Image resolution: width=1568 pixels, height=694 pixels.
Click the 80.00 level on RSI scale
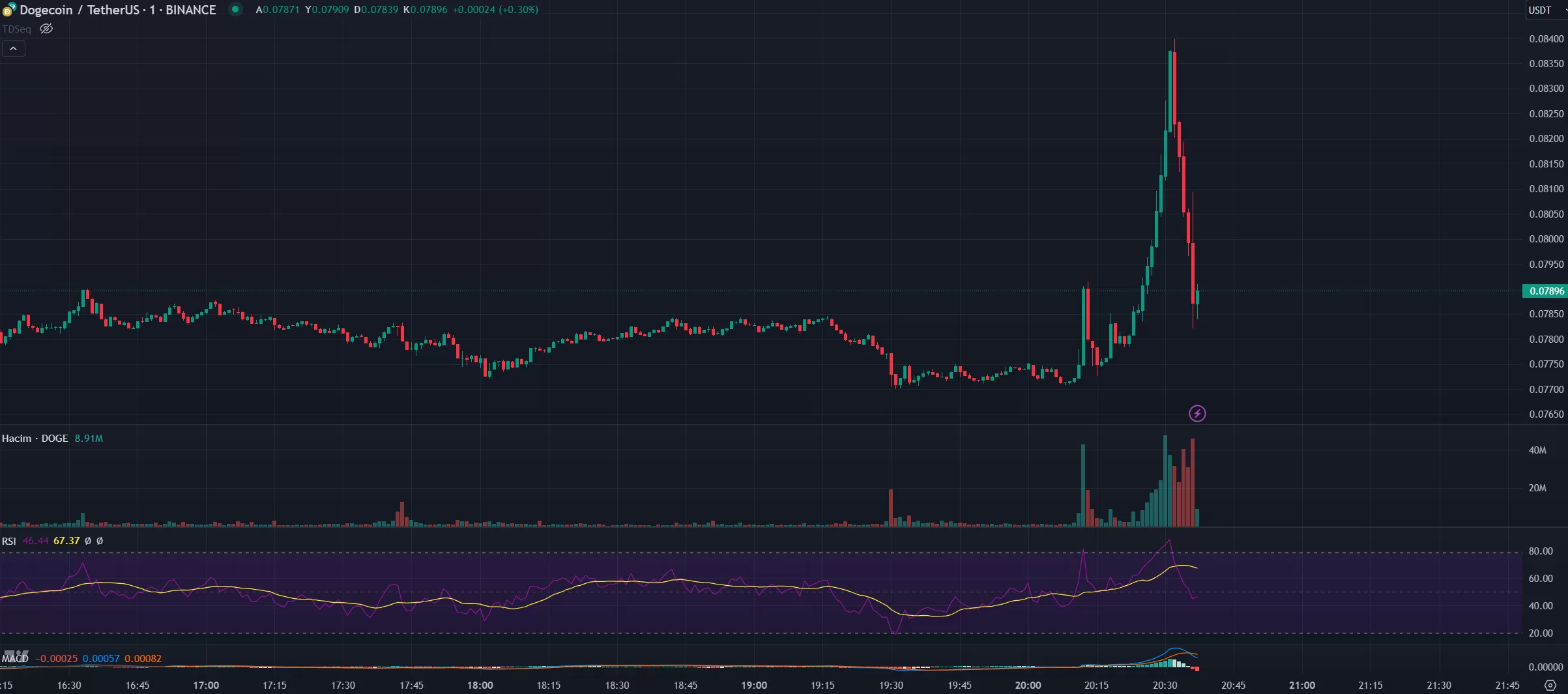pyautogui.click(x=1541, y=551)
